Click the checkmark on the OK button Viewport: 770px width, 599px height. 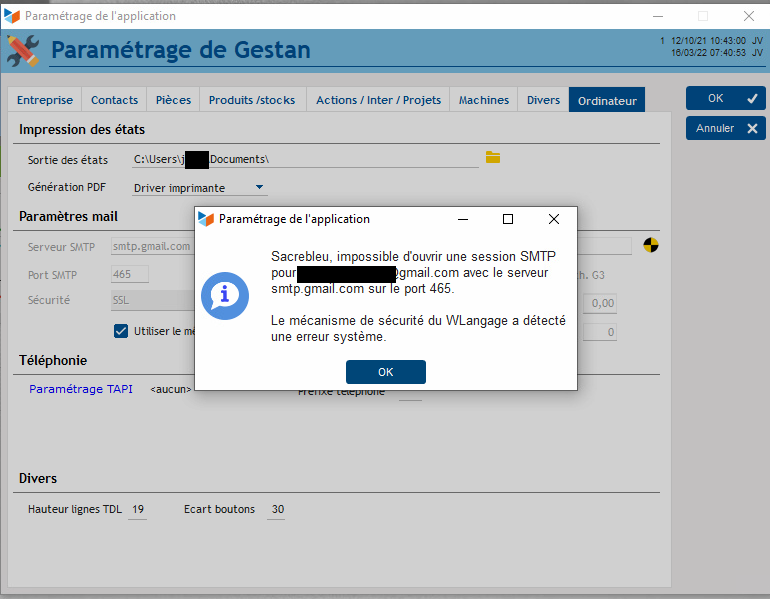tap(751, 98)
